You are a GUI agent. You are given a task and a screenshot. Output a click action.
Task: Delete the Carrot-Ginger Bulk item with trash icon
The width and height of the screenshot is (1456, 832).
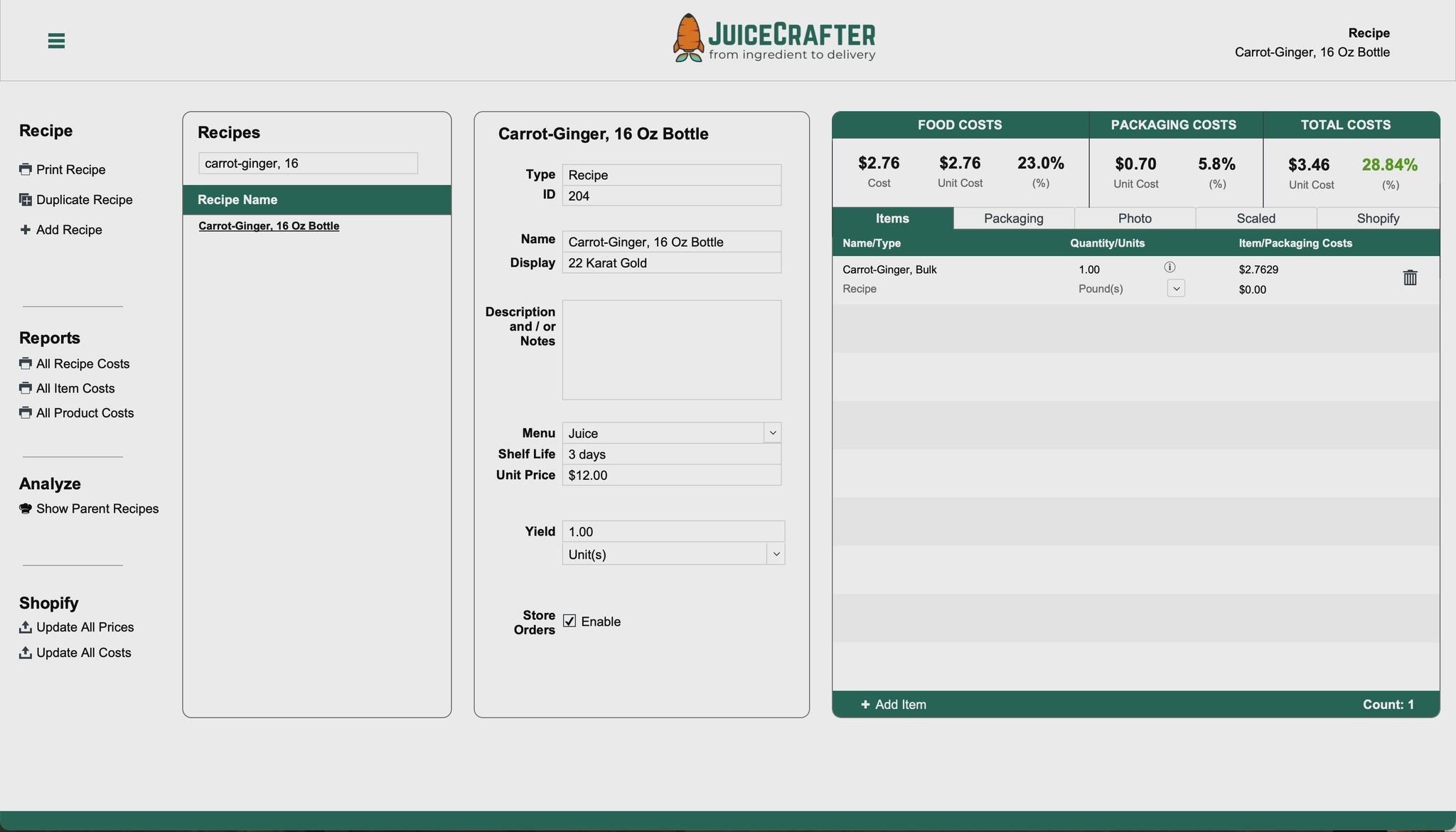(x=1410, y=277)
